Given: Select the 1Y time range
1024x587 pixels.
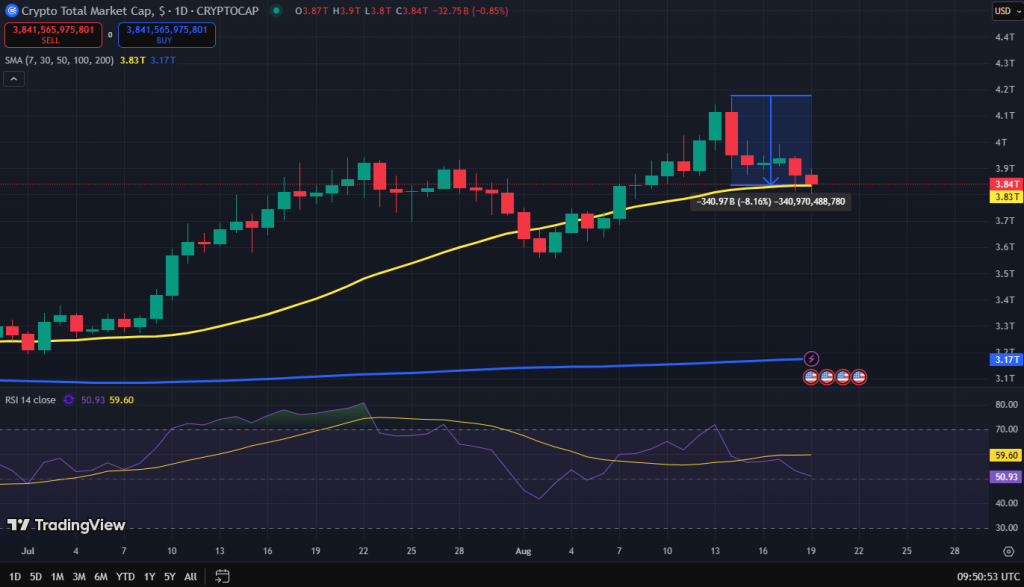Looking at the screenshot, I should pyautogui.click(x=150, y=577).
